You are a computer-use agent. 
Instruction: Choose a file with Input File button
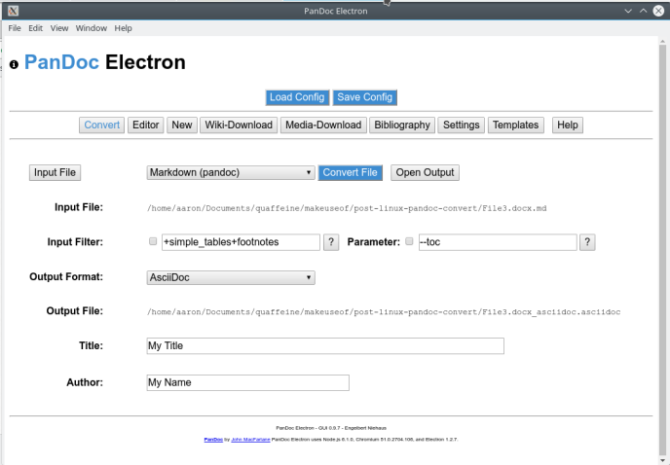click(x=55, y=173)
